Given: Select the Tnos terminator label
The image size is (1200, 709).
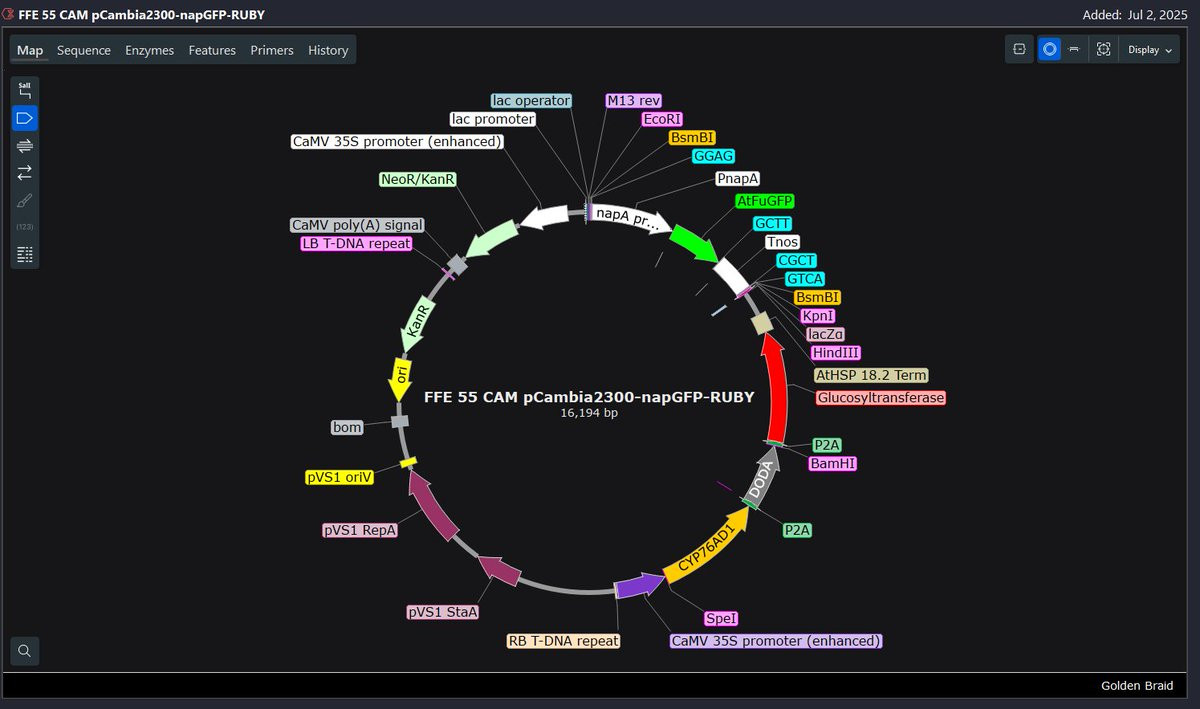Looking at the screenshot, I should [x=782, y=242].
